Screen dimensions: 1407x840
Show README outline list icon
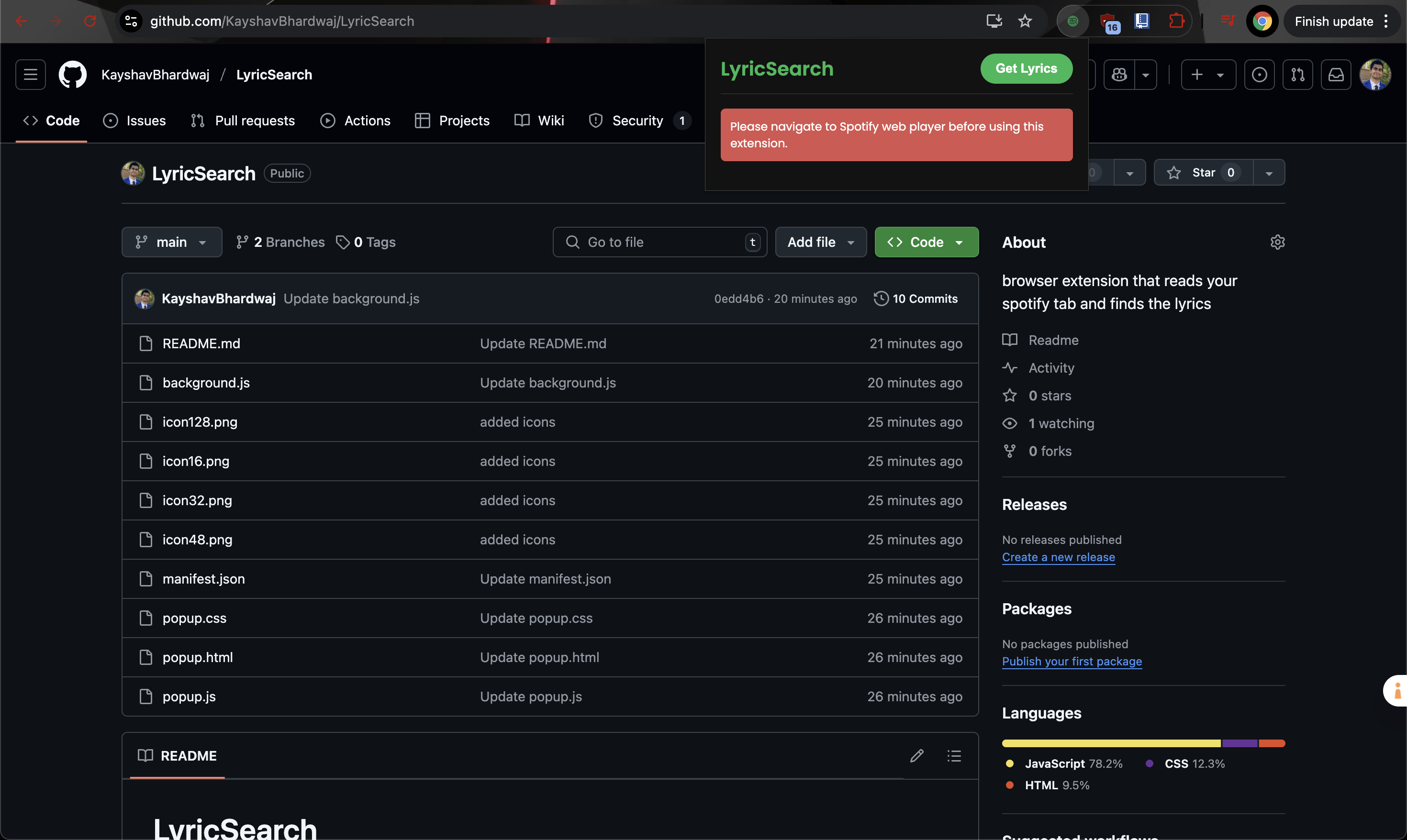[954, 756]
